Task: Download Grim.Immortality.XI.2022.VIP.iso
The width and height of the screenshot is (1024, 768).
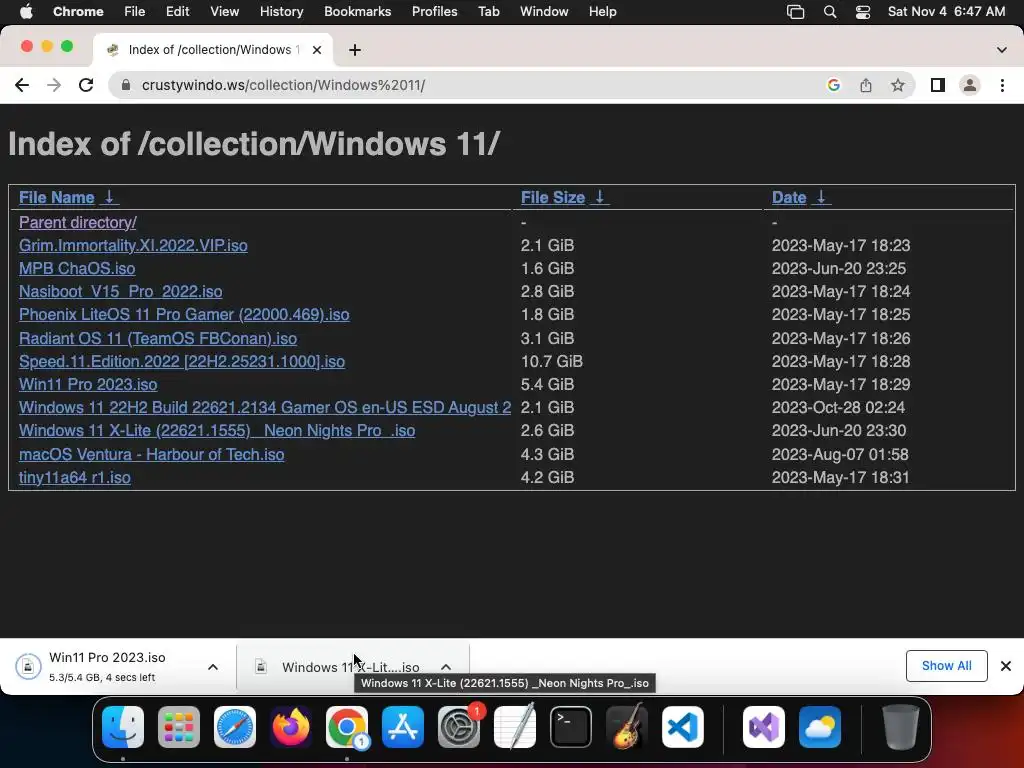Action: point(133,245)
